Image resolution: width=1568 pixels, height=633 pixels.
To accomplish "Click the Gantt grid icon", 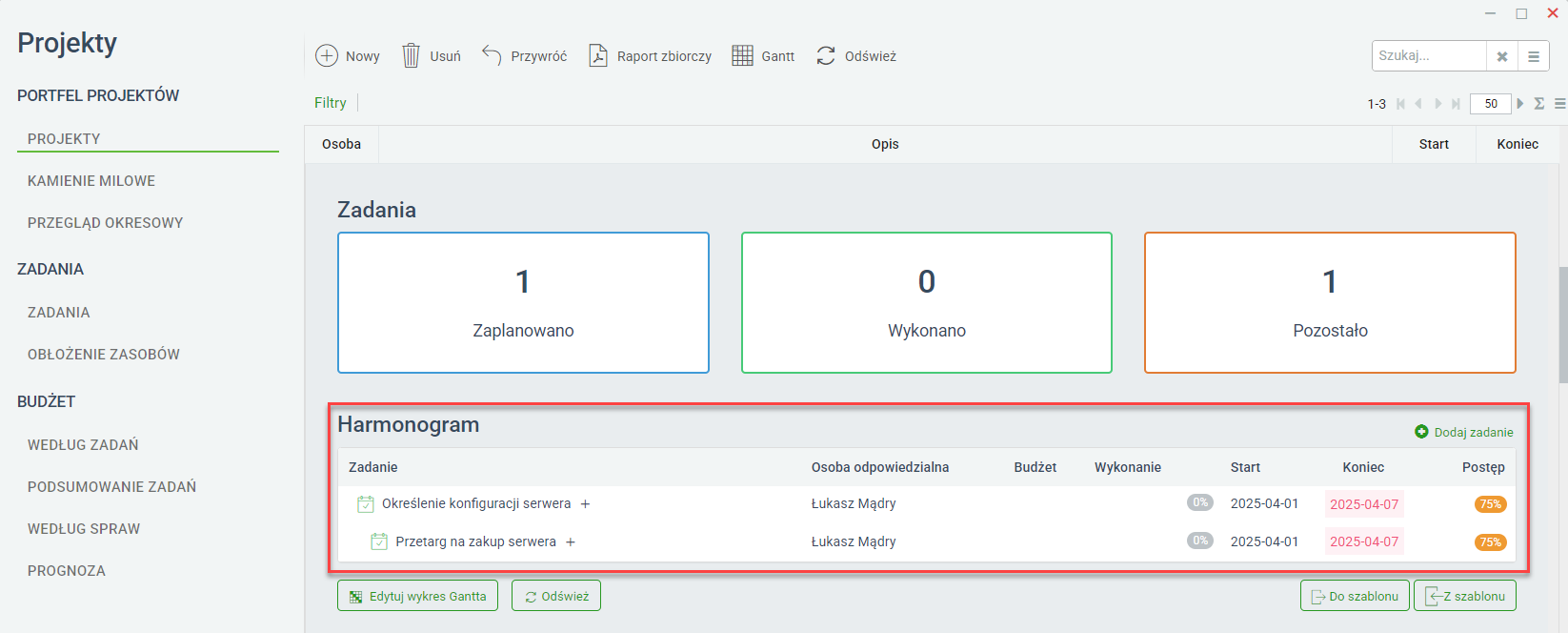I will click(x=742, y=55).
